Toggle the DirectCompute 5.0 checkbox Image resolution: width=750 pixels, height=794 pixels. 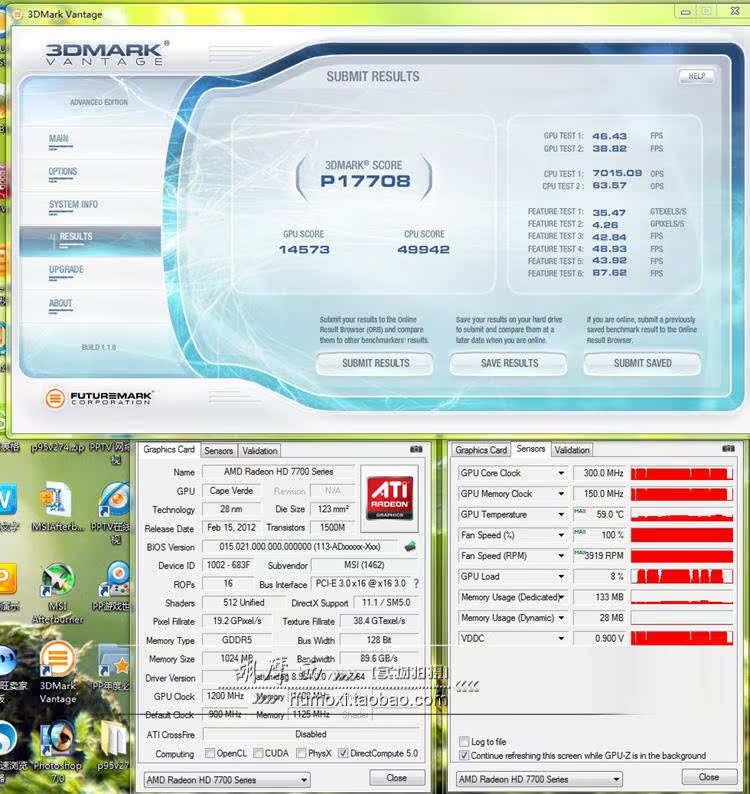tap(343, 753)
